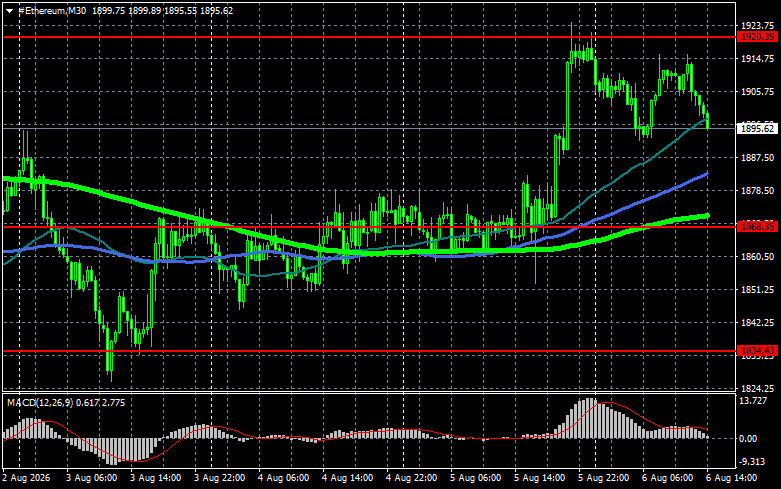Select the 1887.50 price scale value
Image resolution: width=781 pixels, height=489 pixels.
pyautogui.click(x=757, y=157)
